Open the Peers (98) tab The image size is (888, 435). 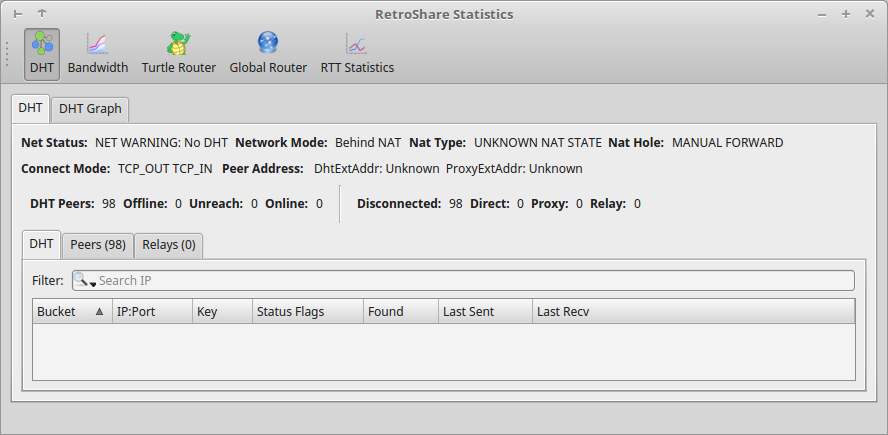98,245
